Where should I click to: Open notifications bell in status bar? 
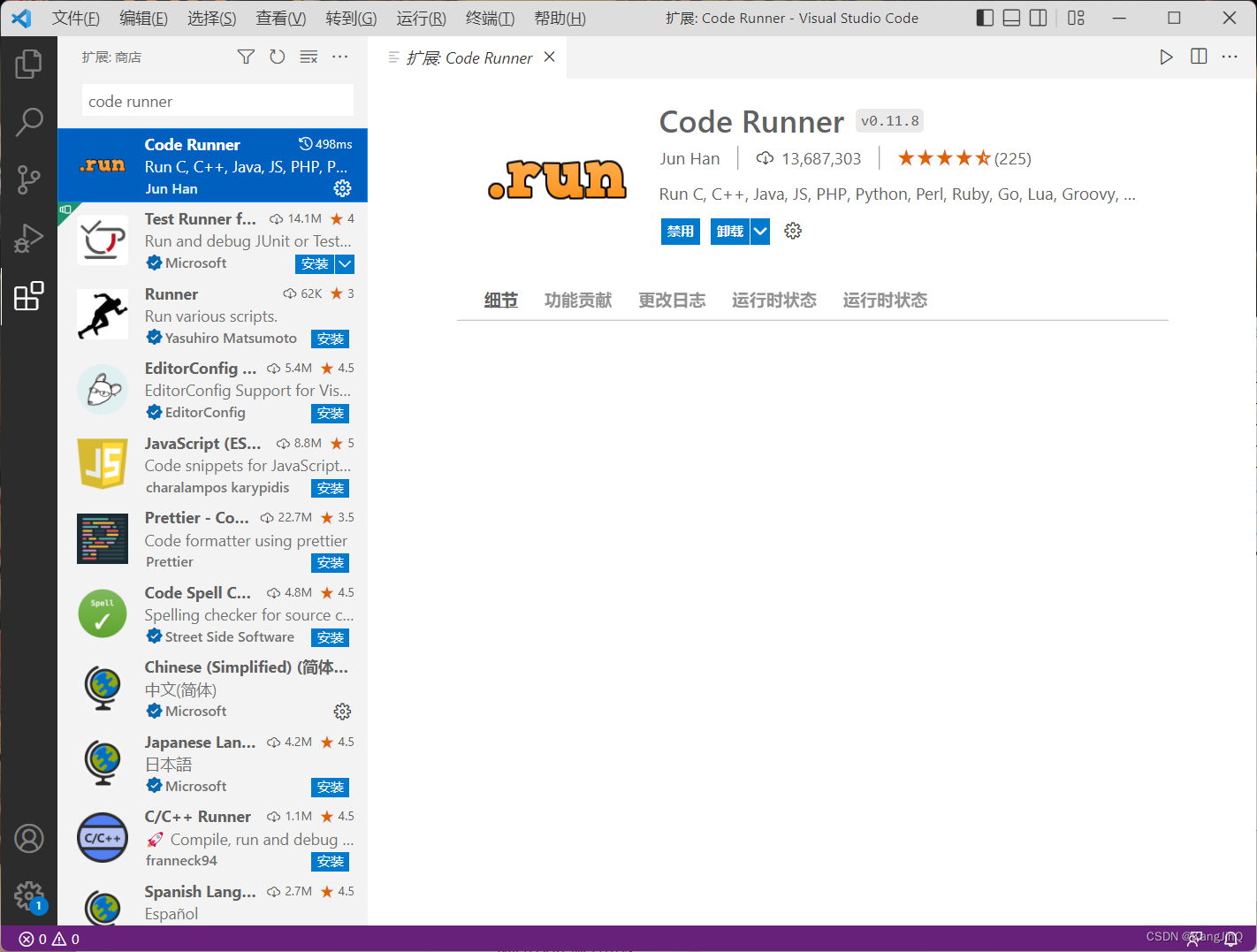pyautogui.click(x=1230, y=939)
